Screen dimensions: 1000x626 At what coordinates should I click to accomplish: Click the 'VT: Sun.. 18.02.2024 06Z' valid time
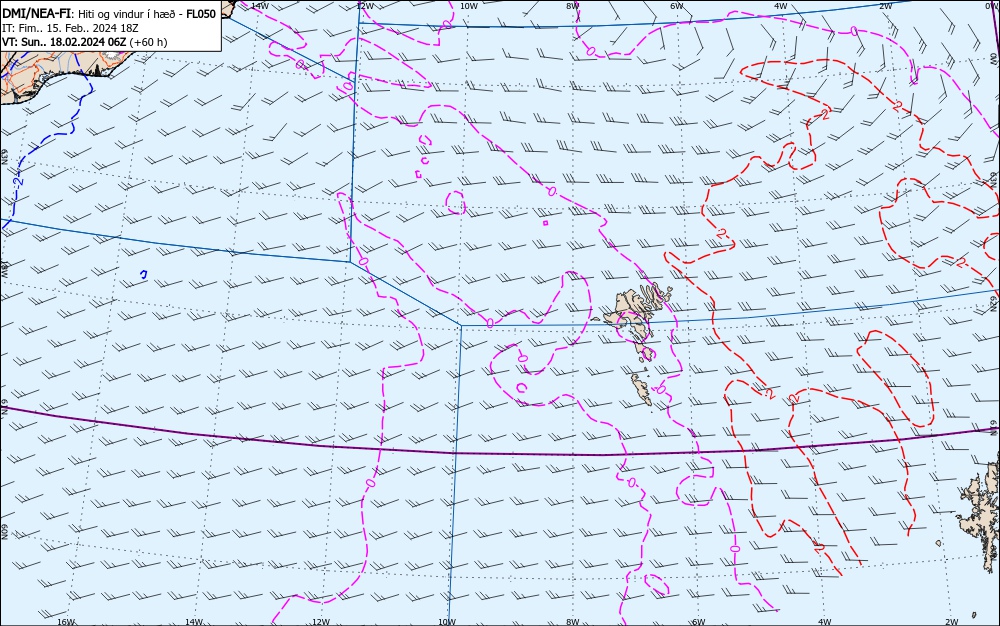click(x=64, y=42)
